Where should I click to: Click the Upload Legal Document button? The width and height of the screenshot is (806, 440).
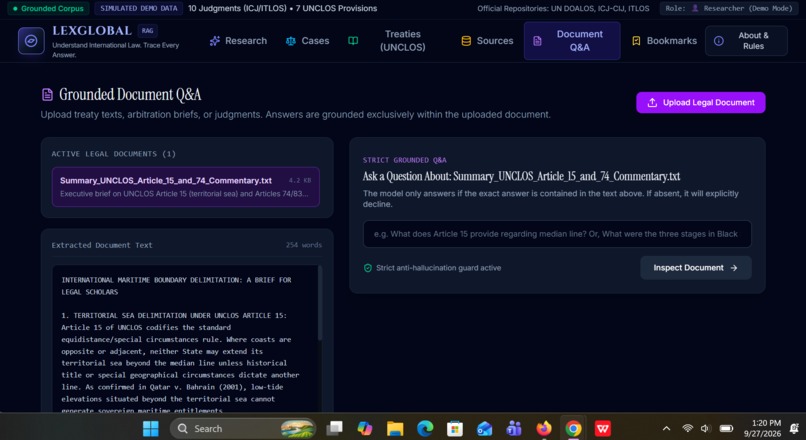pos(701,102)
